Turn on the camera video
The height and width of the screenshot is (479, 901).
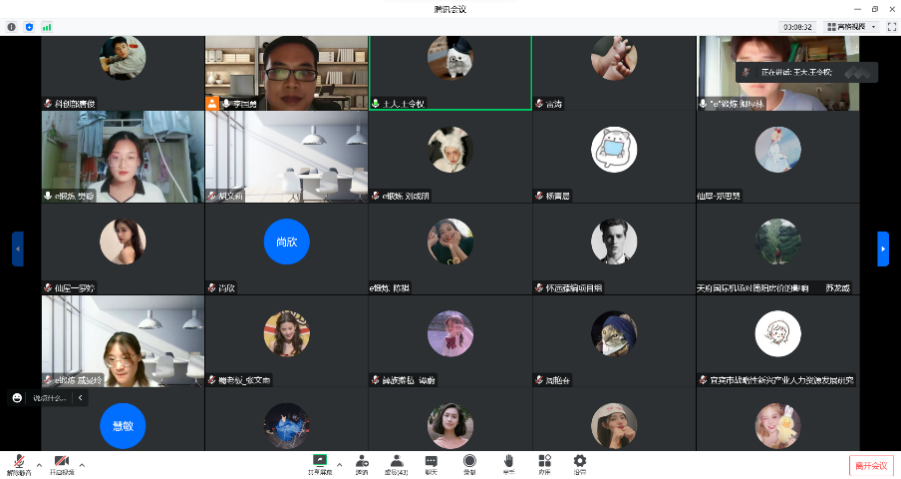[61, 462]
